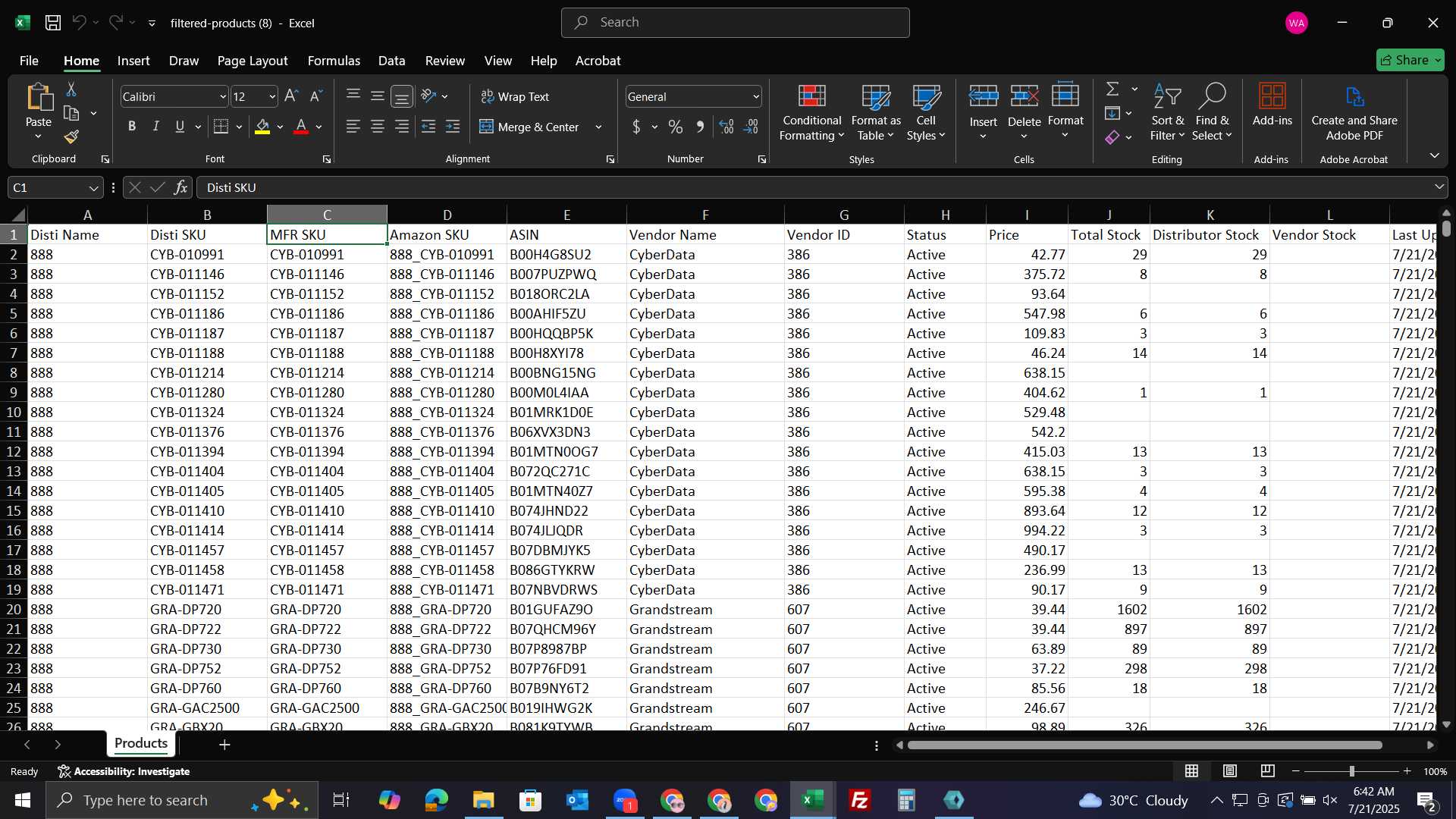Click the Insert Function fx icon
The width and height of the screenshot is (1456, 819).
(x=180, y=187)
